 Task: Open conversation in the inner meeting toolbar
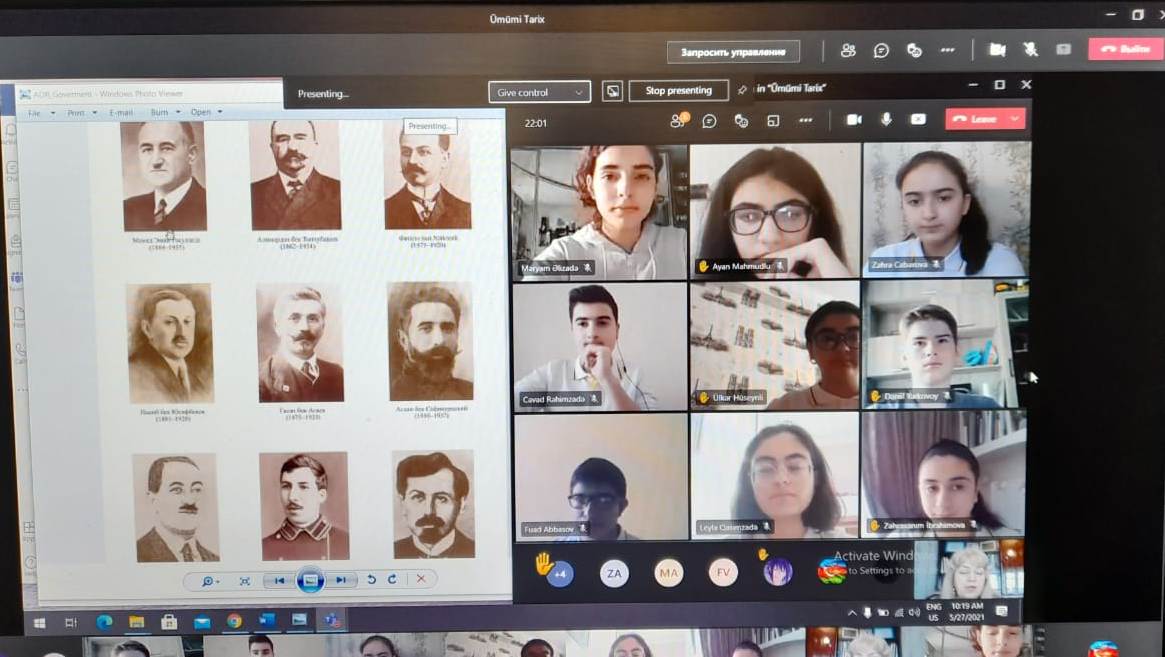pos(710,120)
